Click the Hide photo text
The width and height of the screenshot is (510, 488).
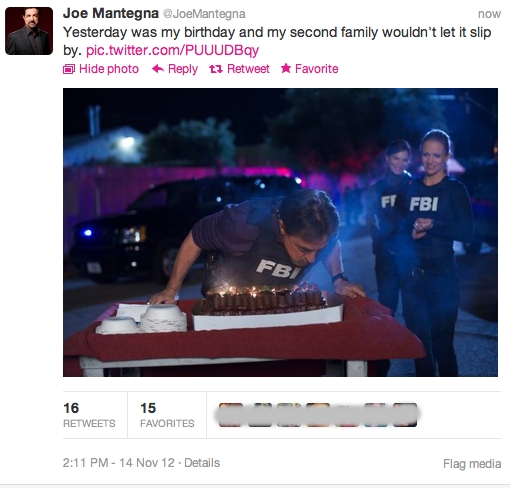(x=109, y=69)
